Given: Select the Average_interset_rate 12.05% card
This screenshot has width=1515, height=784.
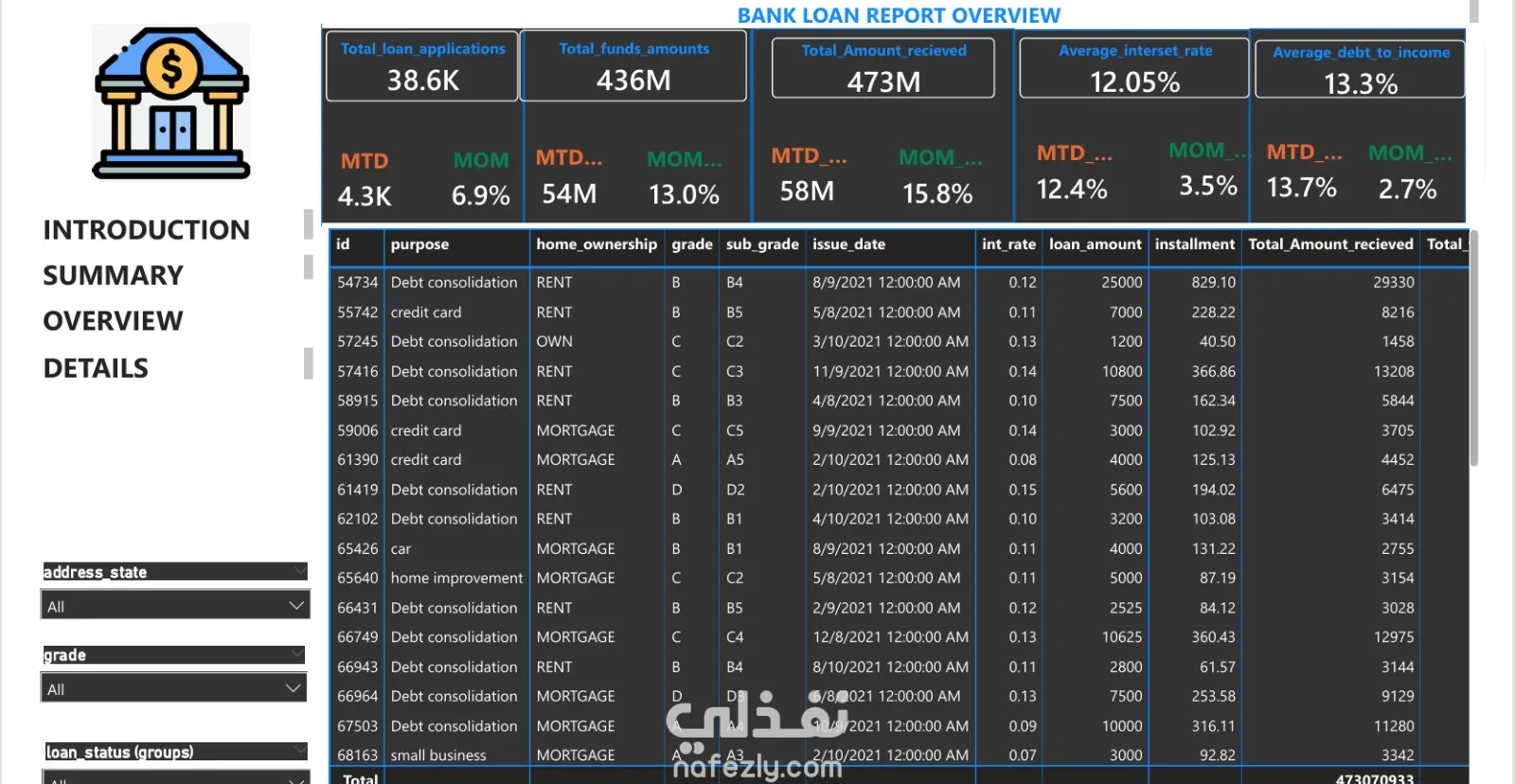Looking at the screenshot, I should [x=1134, y=68].
